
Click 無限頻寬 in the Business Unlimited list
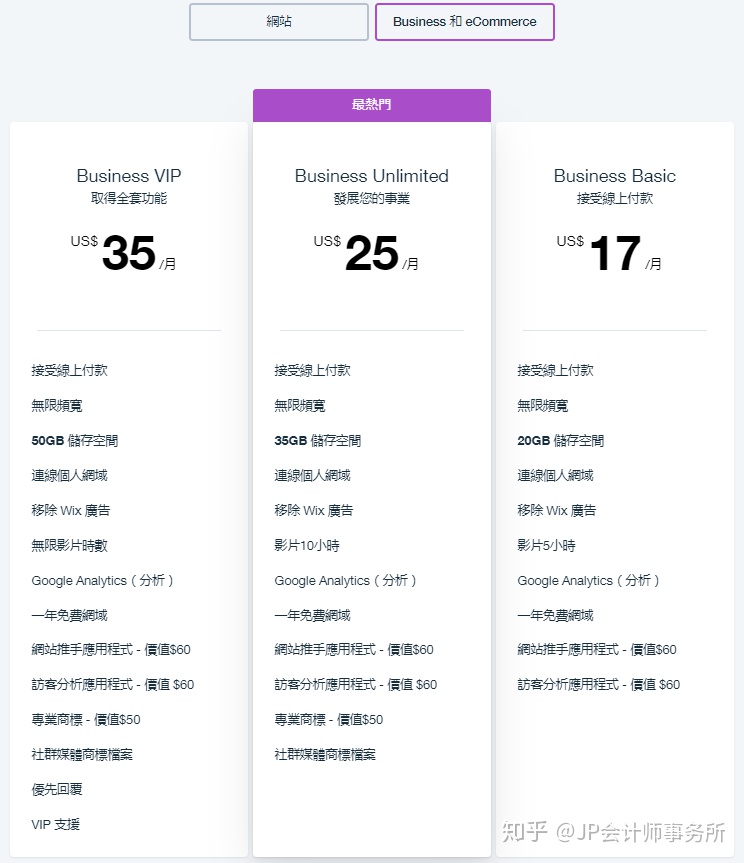pyautogui.click(x=300, y=406)
